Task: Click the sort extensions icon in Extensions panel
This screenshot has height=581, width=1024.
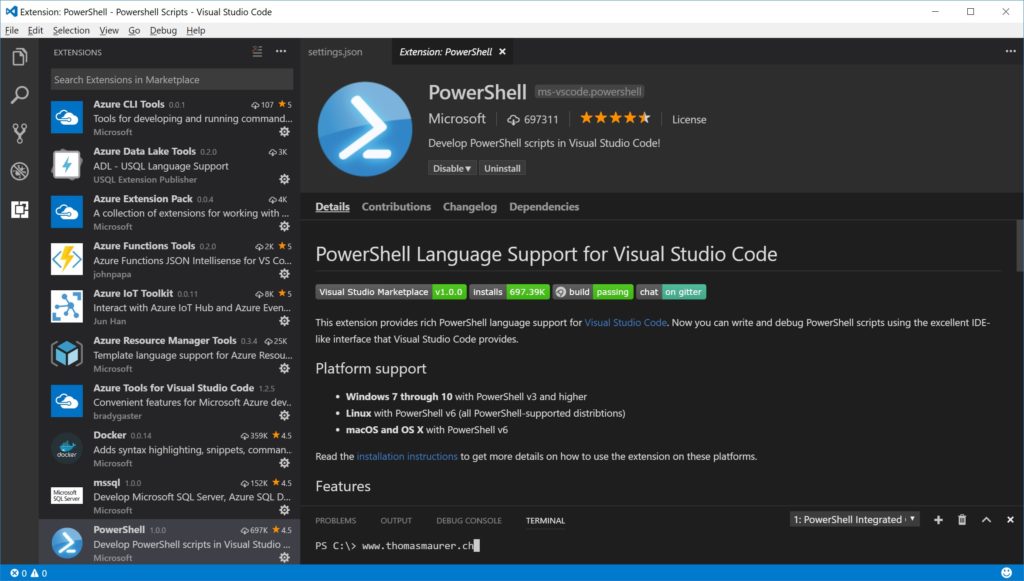Action: [x=256, y=51]
